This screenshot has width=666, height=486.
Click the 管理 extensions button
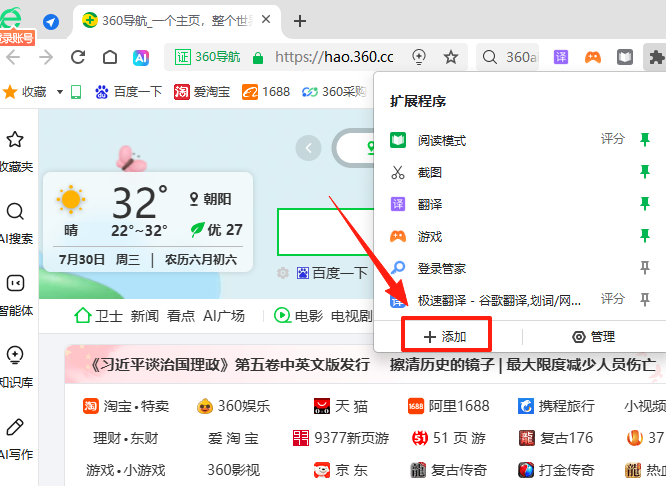593,337
